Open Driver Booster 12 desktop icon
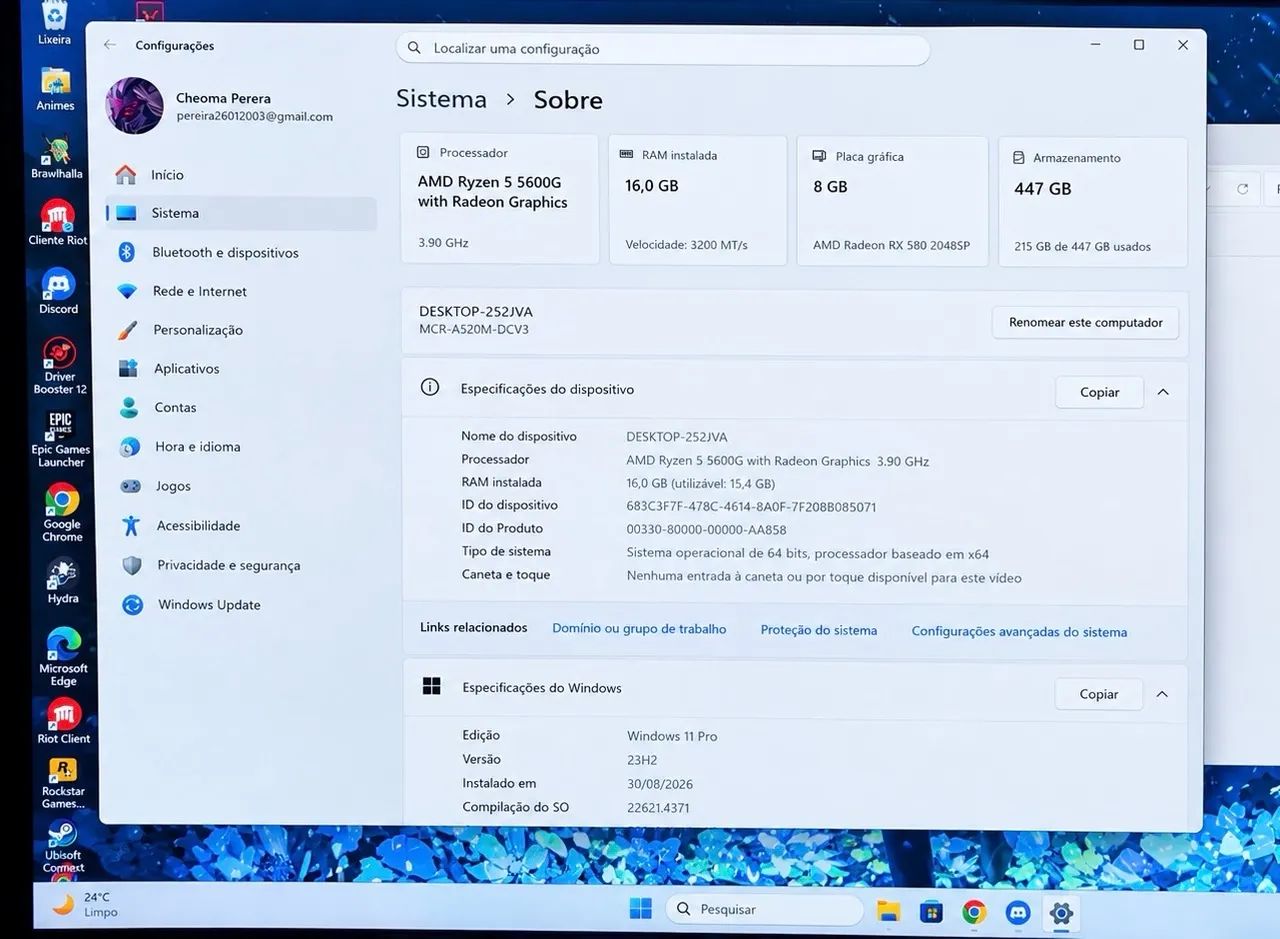The height and width of the screenshot is (939, 1280). pyautogui.click(x=60, y=366)
